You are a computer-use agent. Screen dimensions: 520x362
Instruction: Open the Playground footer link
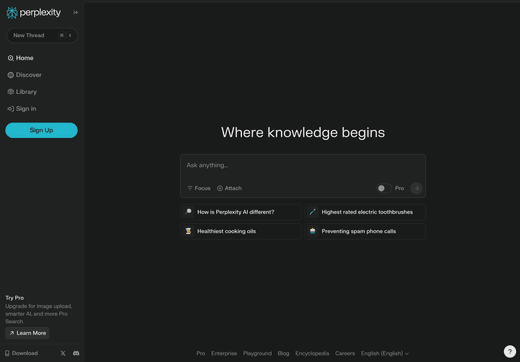(257, 353)
